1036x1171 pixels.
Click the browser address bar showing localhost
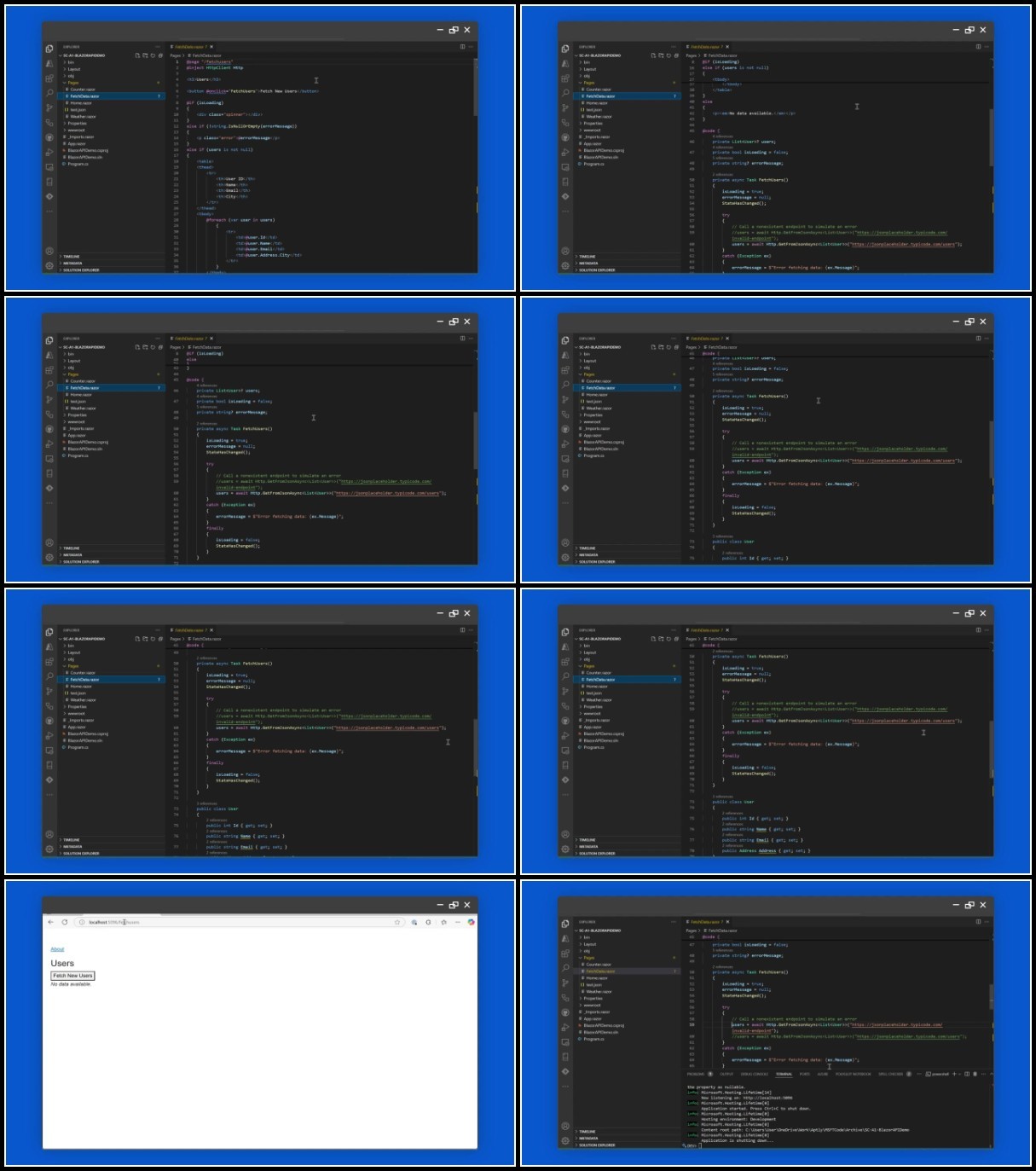pos(239,922)
